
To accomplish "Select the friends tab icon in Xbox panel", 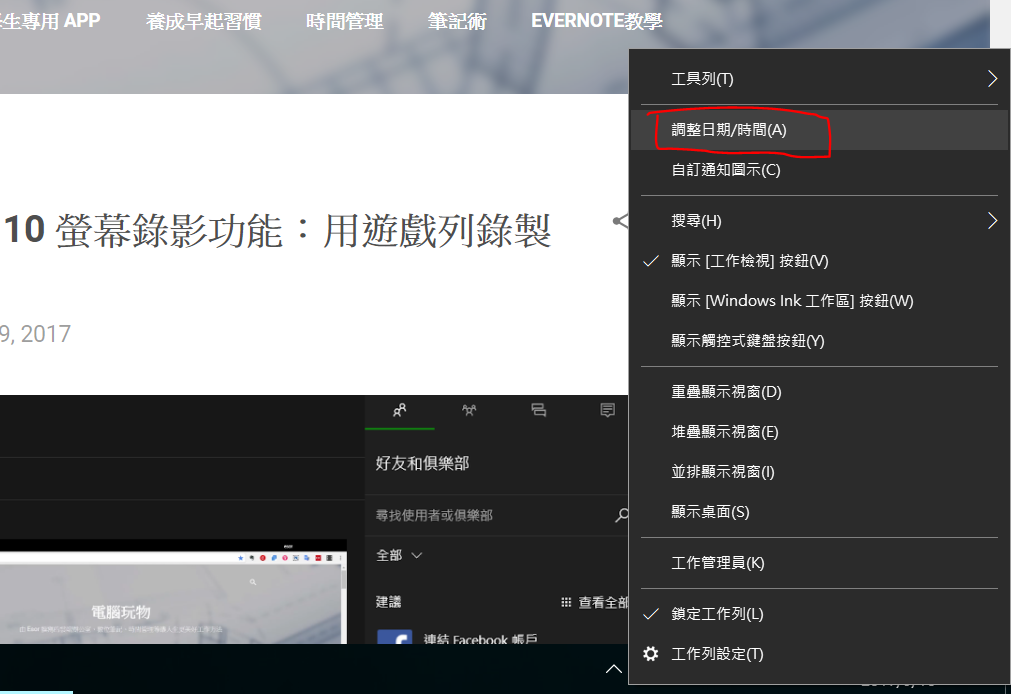I will [x=400, y=410].
